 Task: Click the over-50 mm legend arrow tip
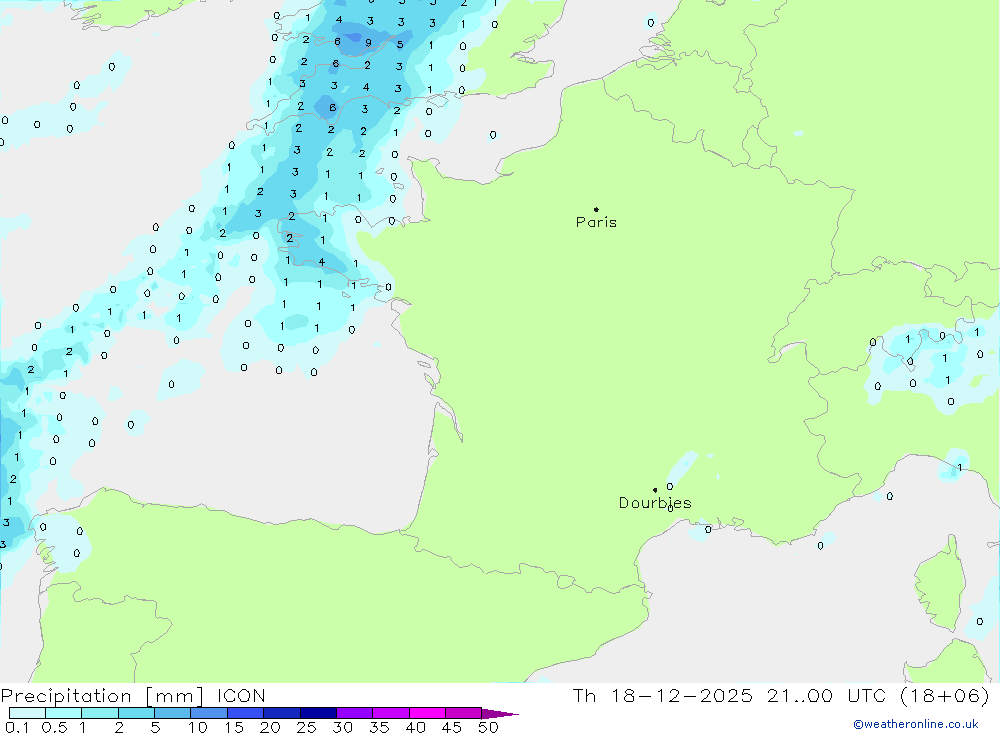501,714
